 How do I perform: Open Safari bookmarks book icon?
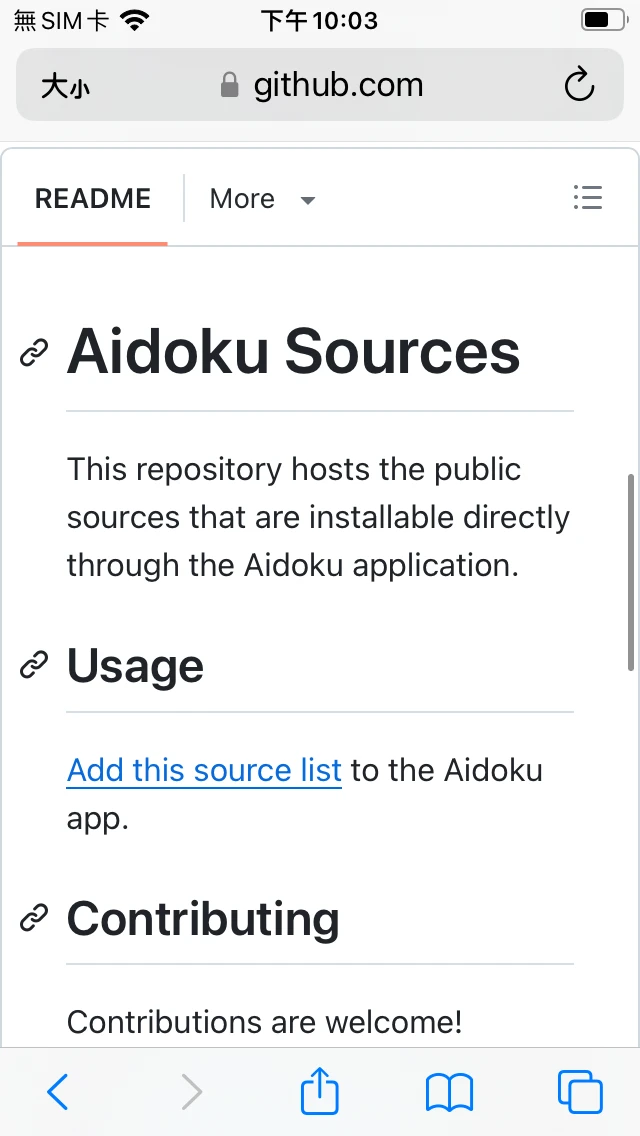coord(449,1092)
